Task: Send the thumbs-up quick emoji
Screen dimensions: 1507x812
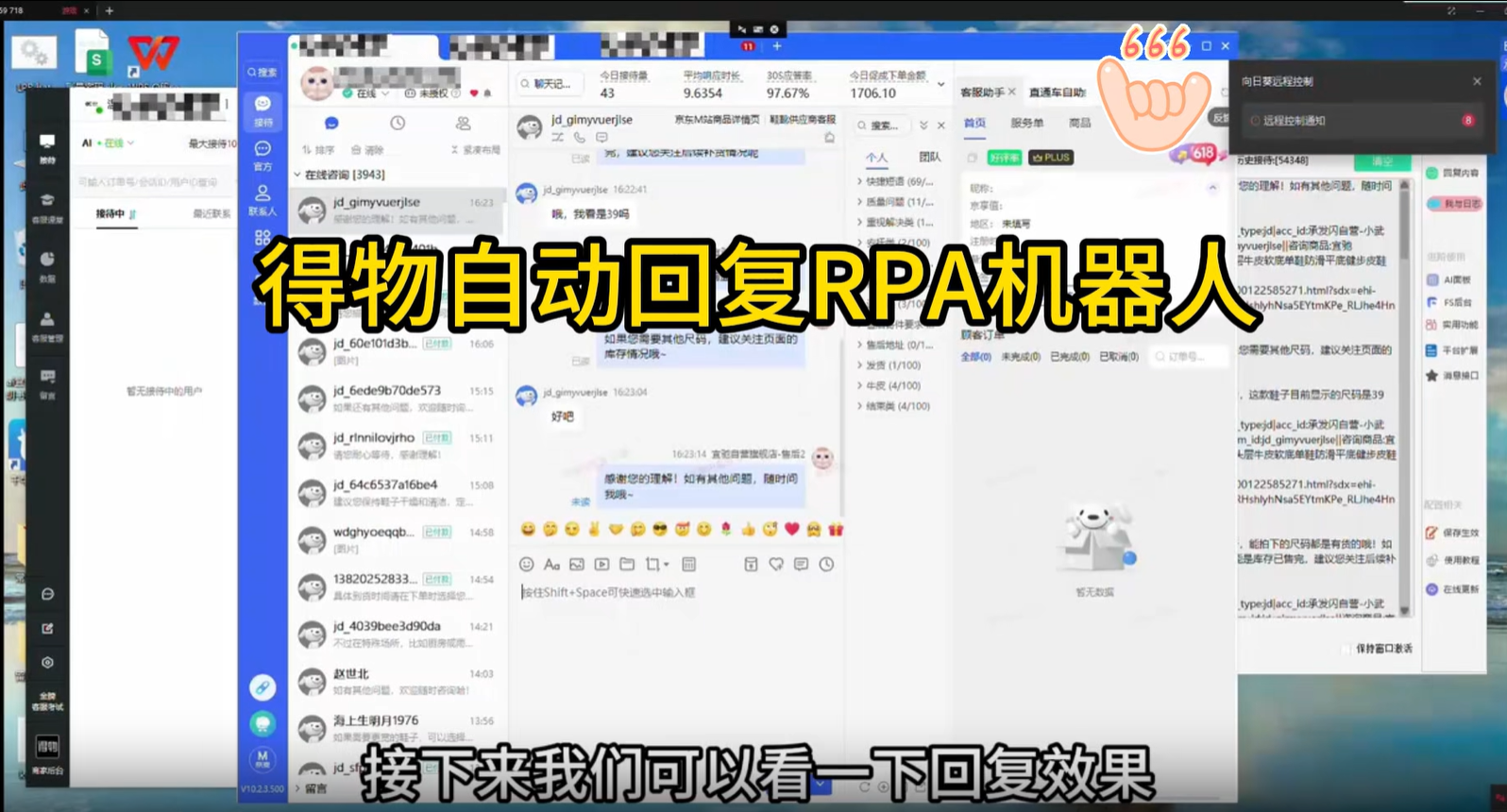Action: [748, 530]
